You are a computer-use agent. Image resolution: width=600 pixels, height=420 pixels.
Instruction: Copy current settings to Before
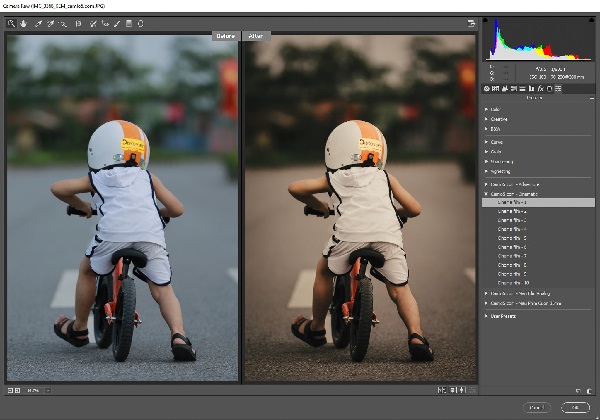click(x=462, y=390)
